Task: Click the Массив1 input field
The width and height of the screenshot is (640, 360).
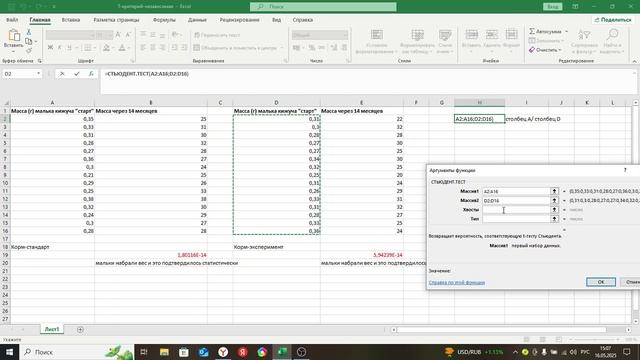Action: click(516, 191)
